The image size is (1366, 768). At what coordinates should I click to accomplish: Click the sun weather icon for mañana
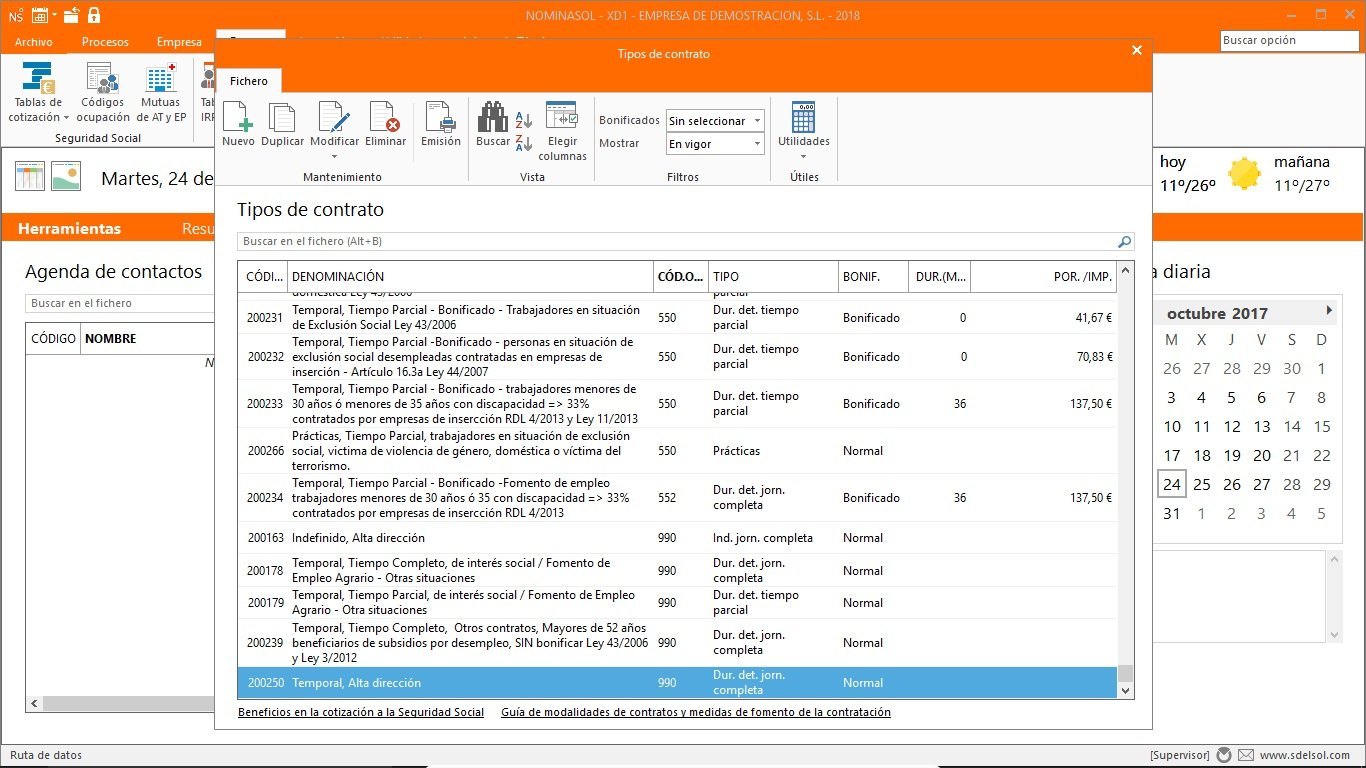coord(1244,174)
